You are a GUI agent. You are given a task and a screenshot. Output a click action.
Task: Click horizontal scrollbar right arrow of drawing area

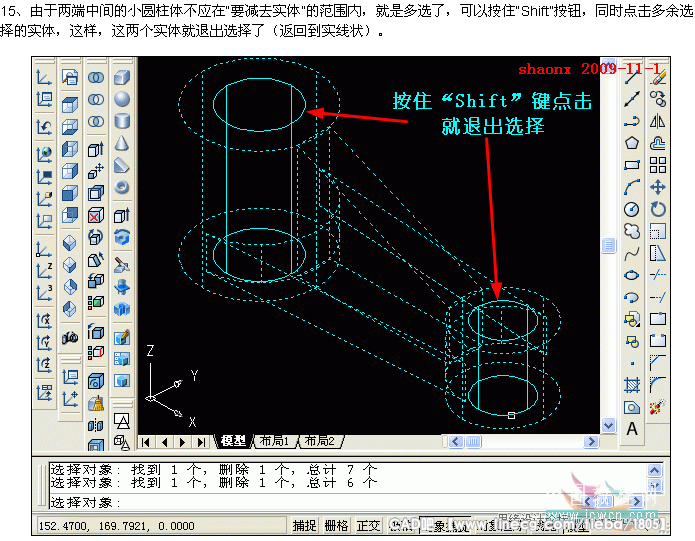pyautogui.click(x=591, y=442)
